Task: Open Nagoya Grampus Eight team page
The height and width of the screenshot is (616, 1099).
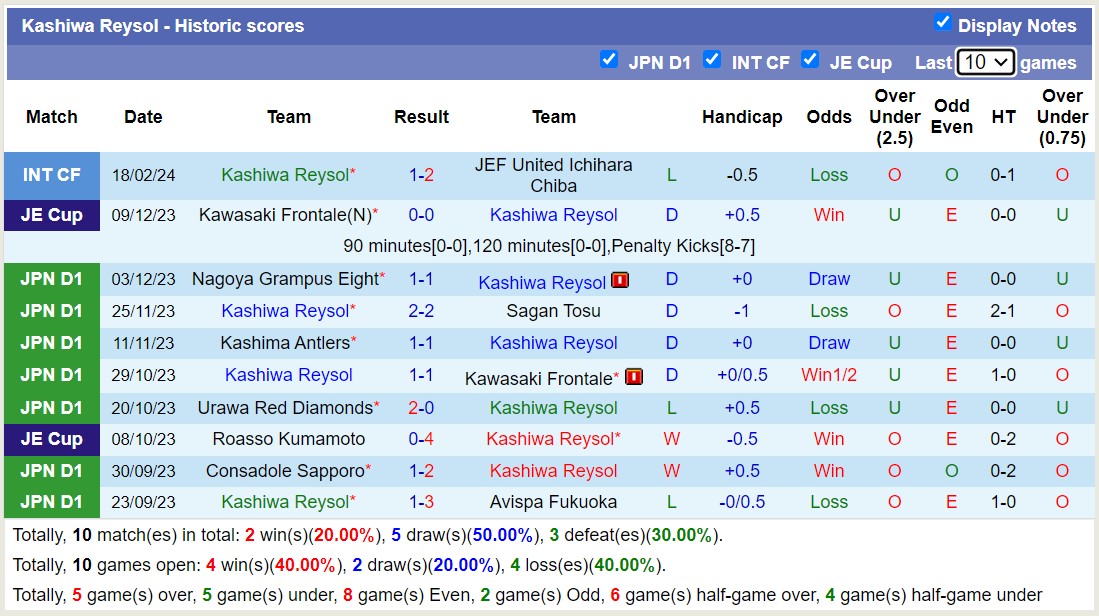Action: [x=285, y=279]
